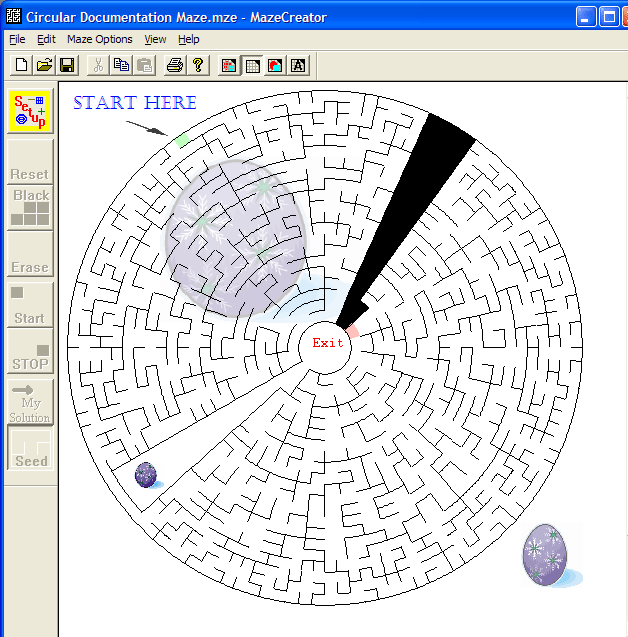Save the maze with floppy disk icon
Screen dimensions: 628x637
pyautogui.click(x=67, y=65)
